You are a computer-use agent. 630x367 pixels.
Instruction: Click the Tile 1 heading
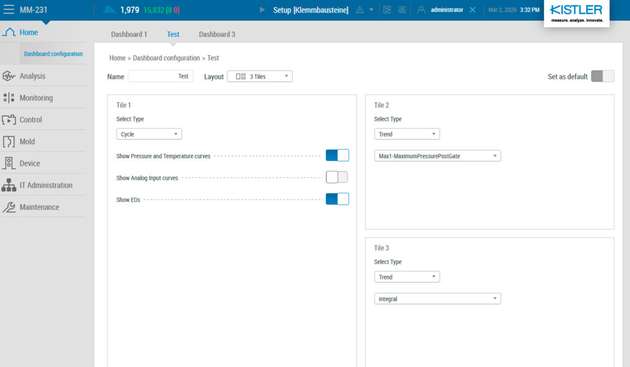point(123,105)
